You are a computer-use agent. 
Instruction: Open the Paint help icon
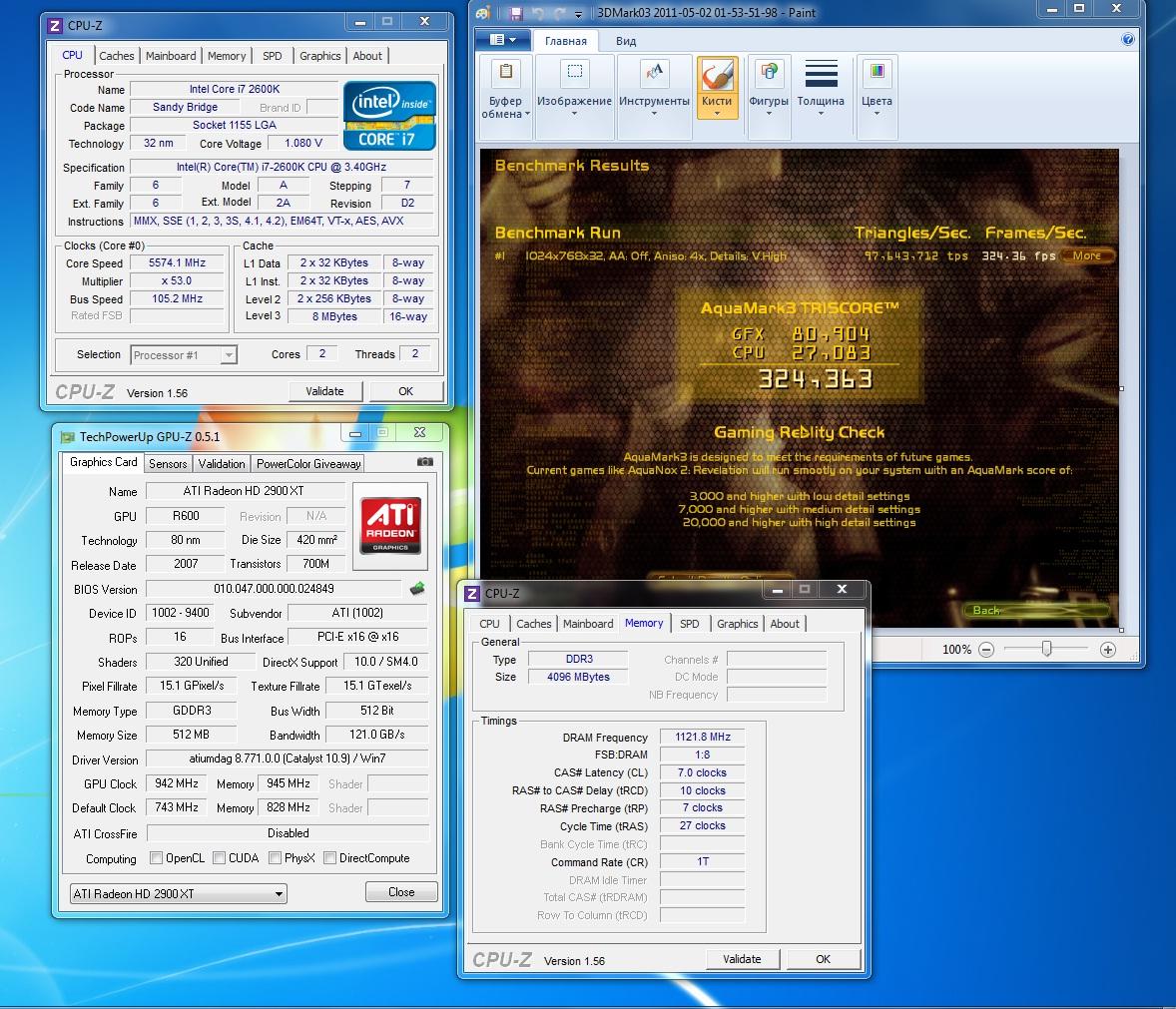click(1127, 40)
